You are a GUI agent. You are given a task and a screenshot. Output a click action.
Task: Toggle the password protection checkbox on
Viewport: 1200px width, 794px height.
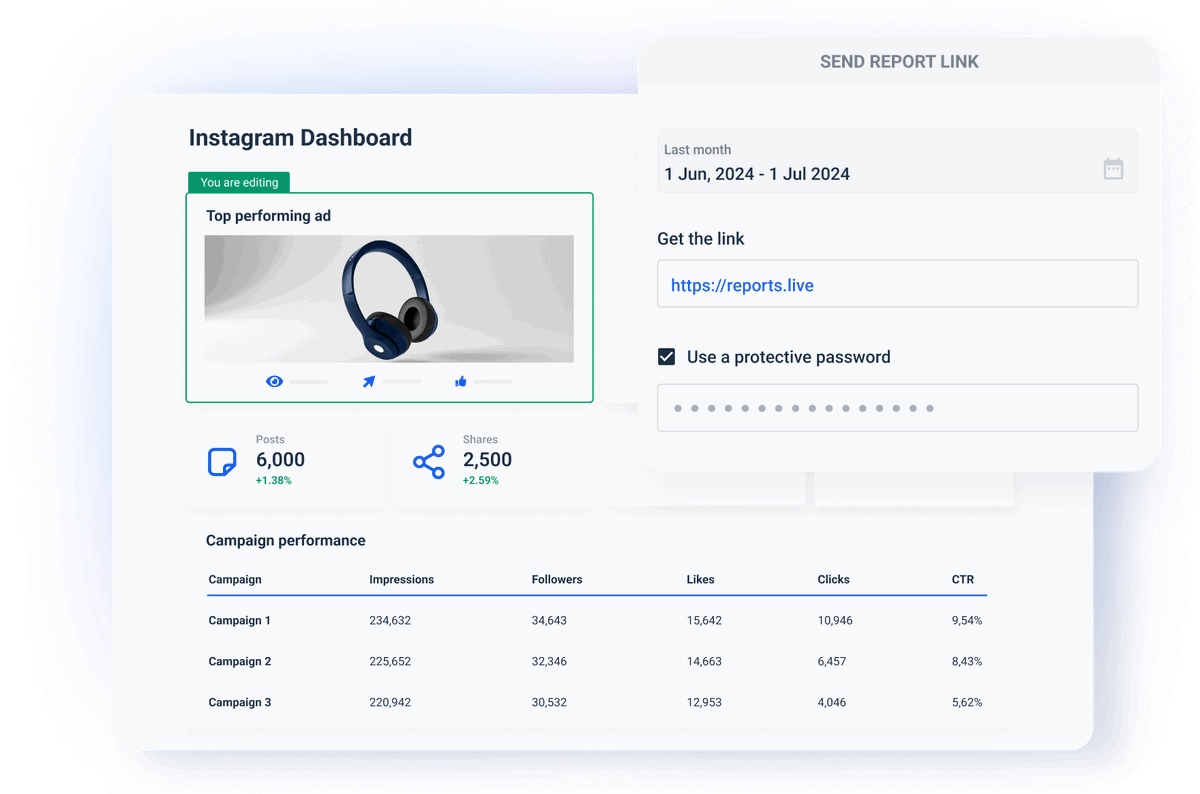point(667,356)
